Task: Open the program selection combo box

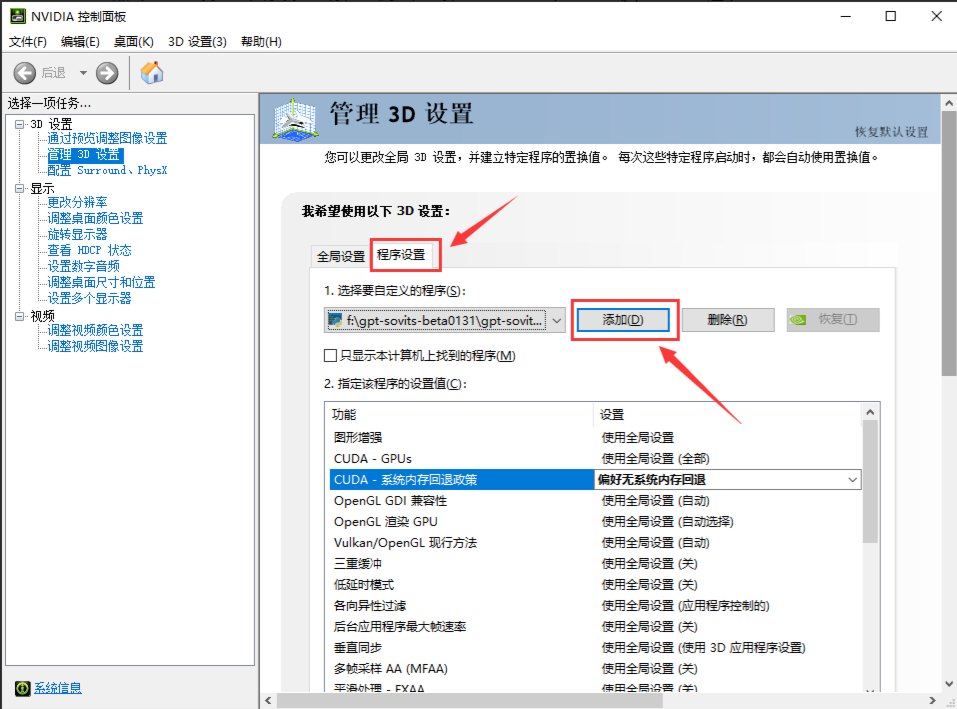Action: 557,320
